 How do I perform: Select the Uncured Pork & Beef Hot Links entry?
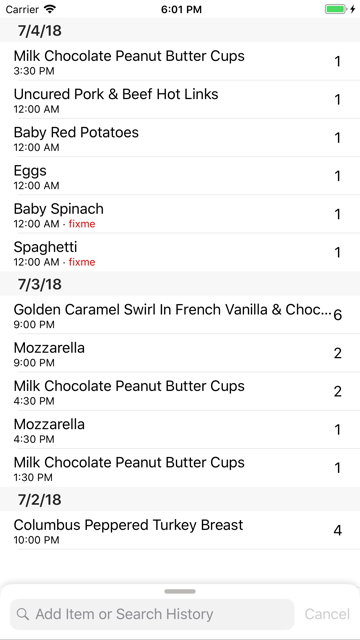coord(180,100)
